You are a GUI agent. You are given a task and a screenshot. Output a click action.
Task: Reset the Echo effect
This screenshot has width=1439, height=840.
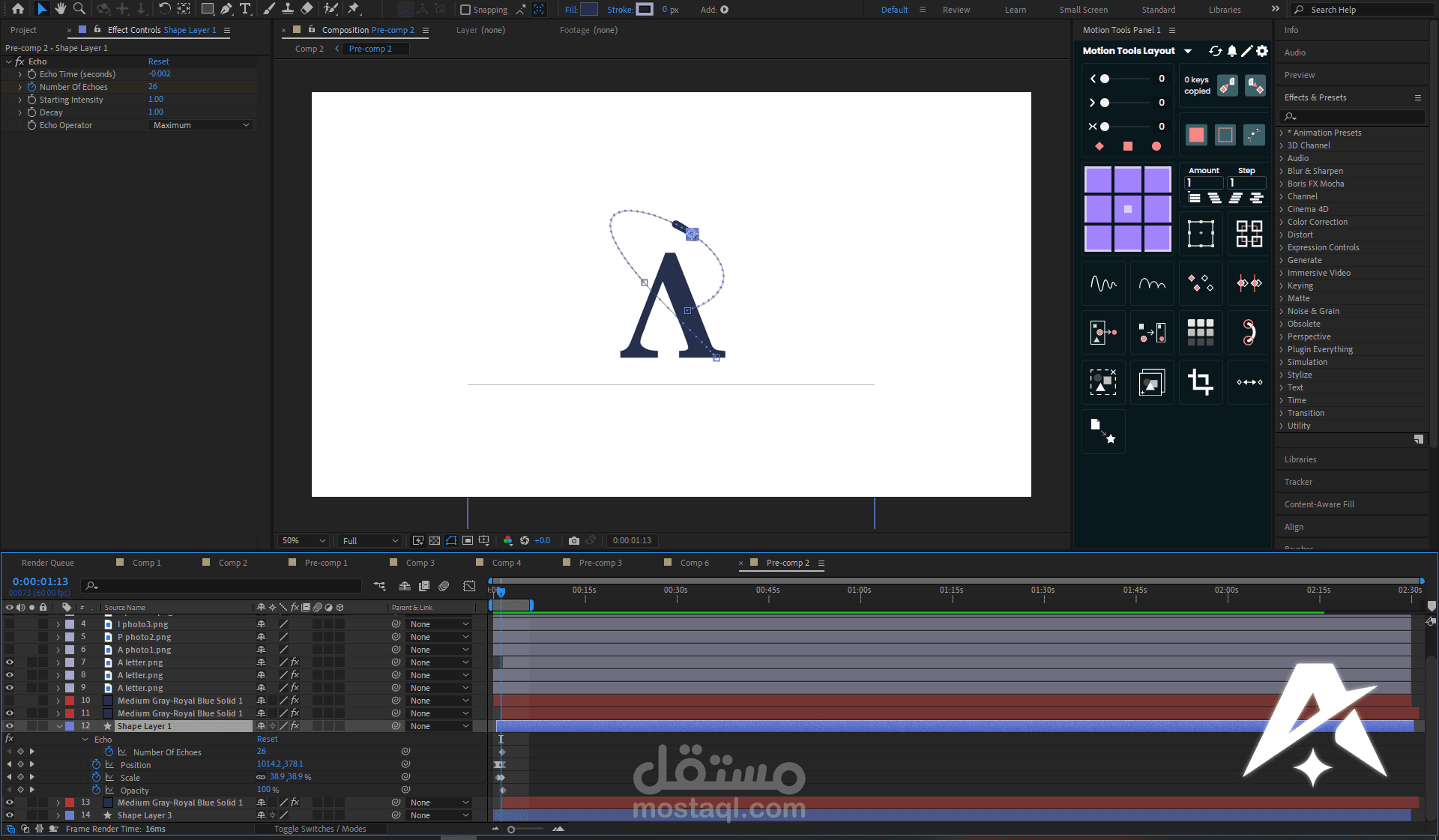click(158, 61)
